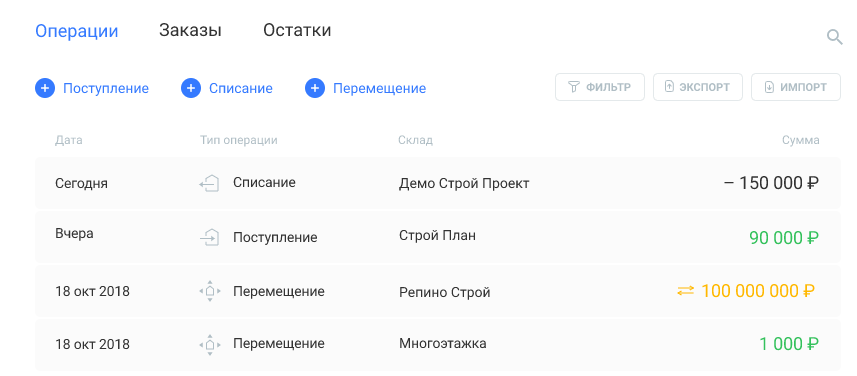Click the Экспорт button
This screenshot has width=857, height=376.
click(x=697, y=87)
